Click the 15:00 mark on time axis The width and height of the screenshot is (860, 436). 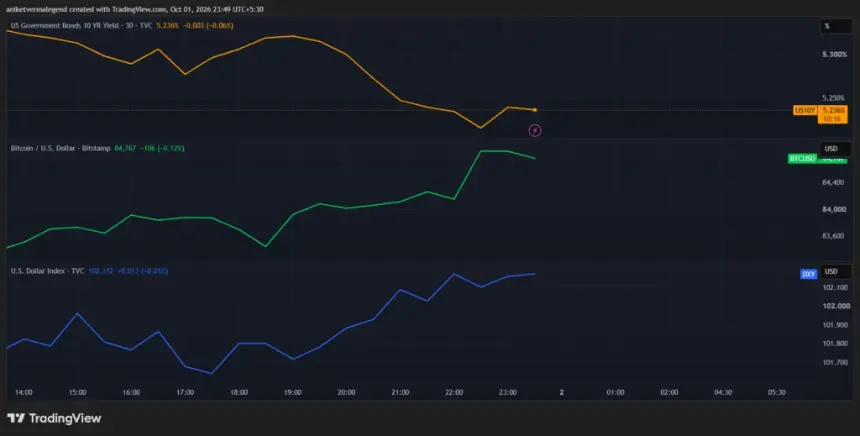[x=77, y=393]
